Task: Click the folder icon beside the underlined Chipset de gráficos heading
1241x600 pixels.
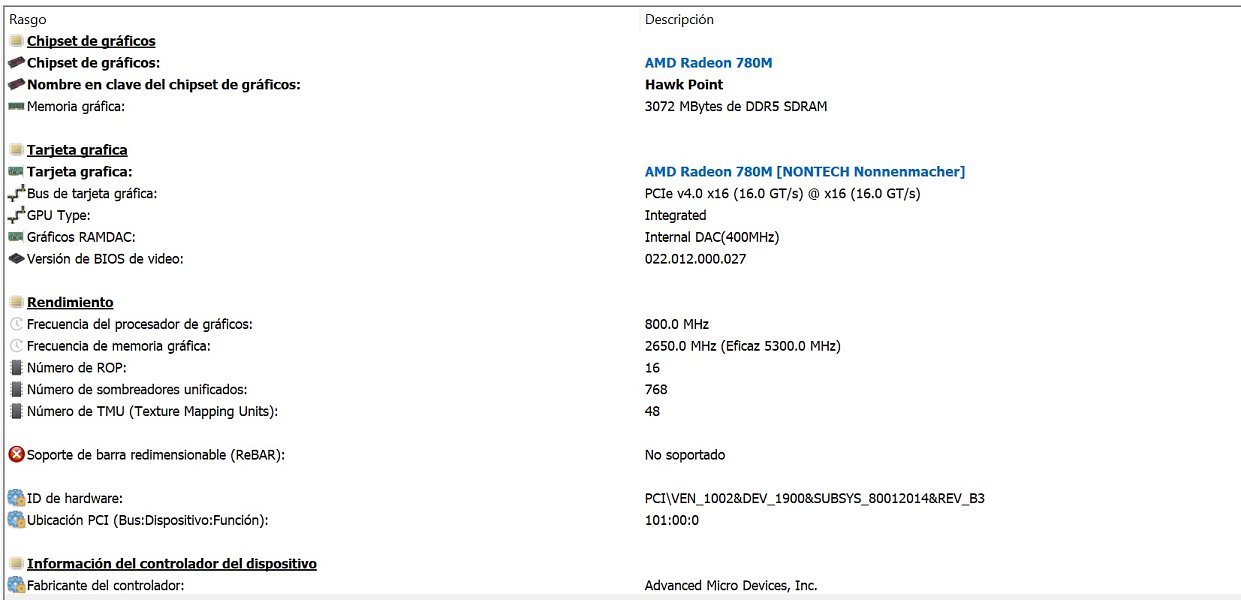Action: [16, 41]
